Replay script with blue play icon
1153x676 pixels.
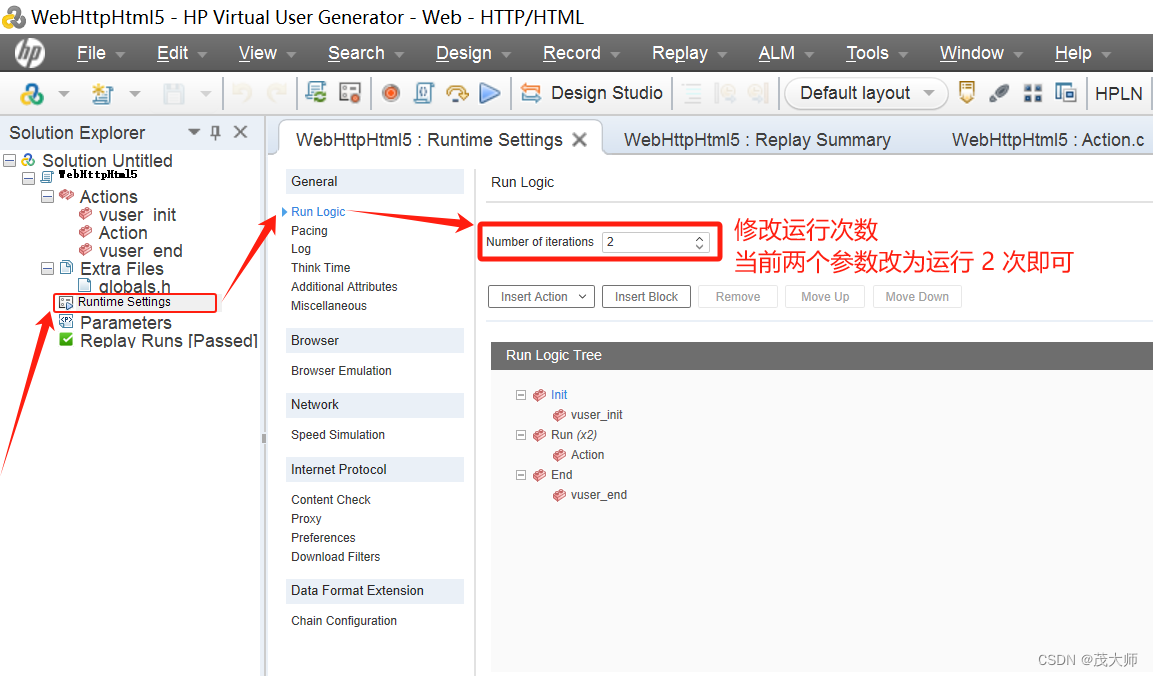pos(490,93)
